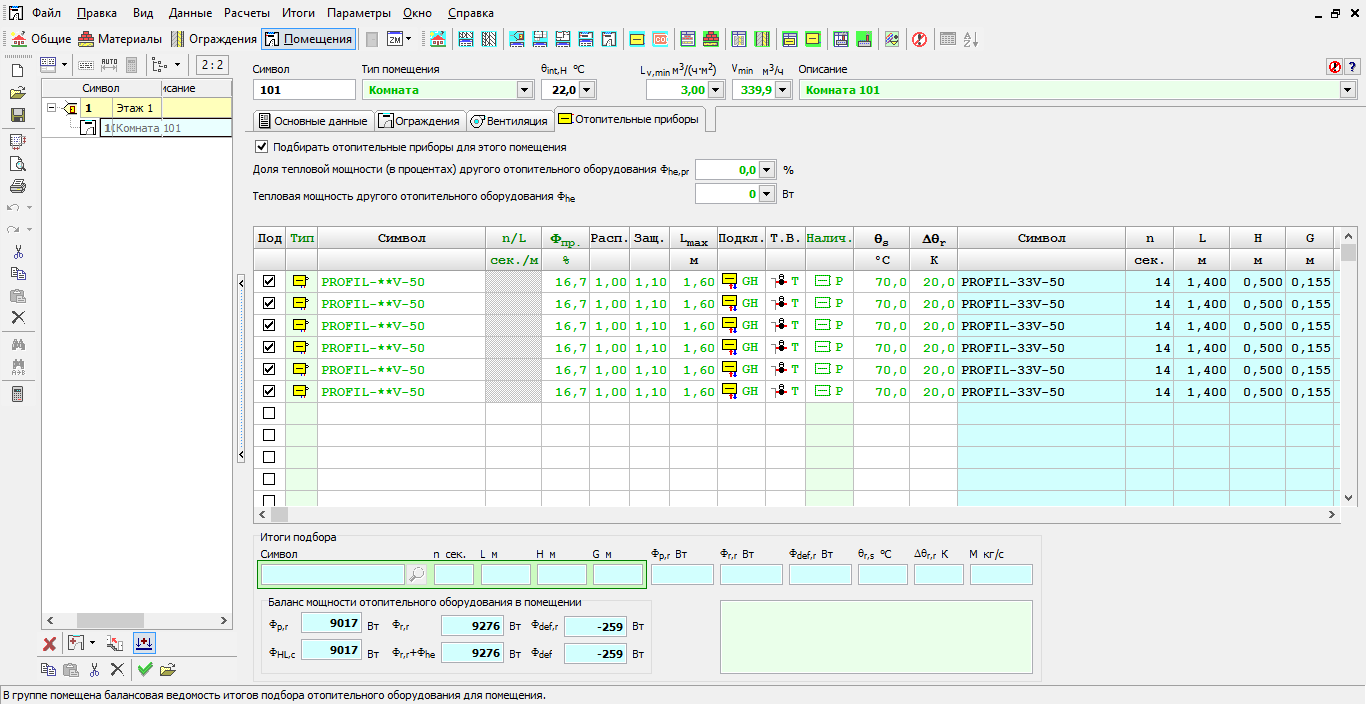Open the Расчеты menu

246,13
